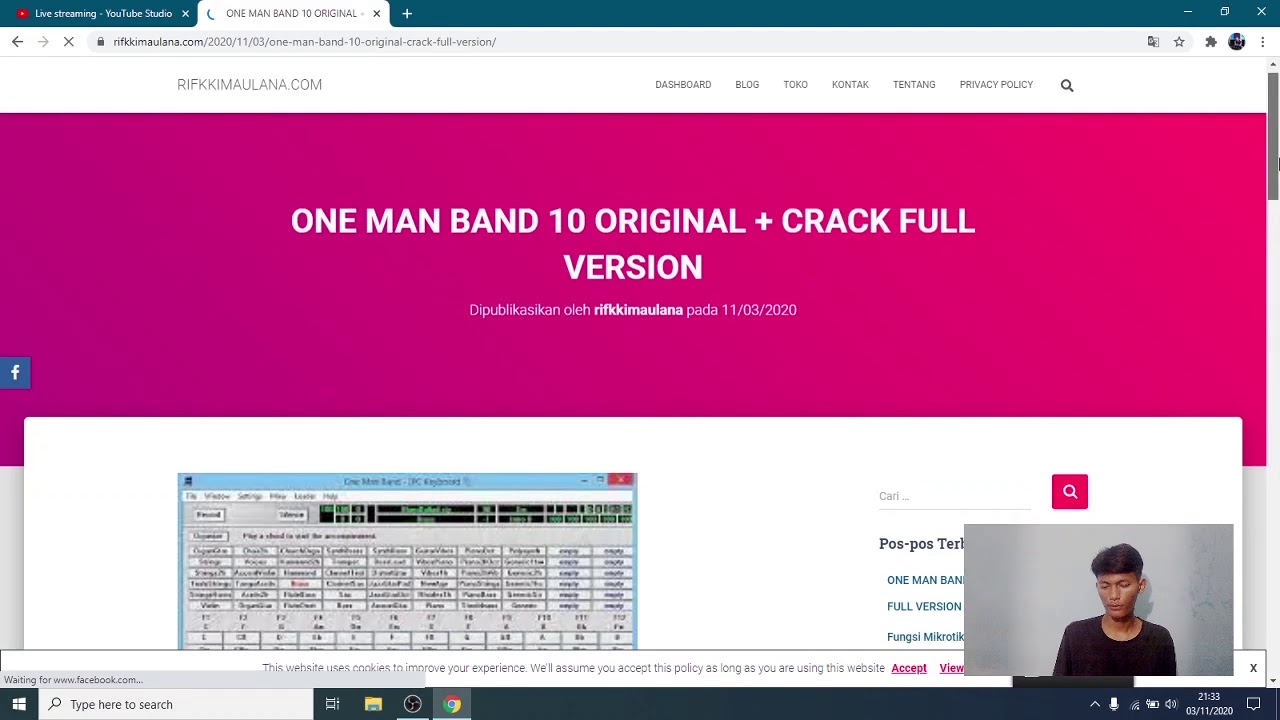
Task: Open the Google Translate icon in address bar
Action: coord(1153,42)
